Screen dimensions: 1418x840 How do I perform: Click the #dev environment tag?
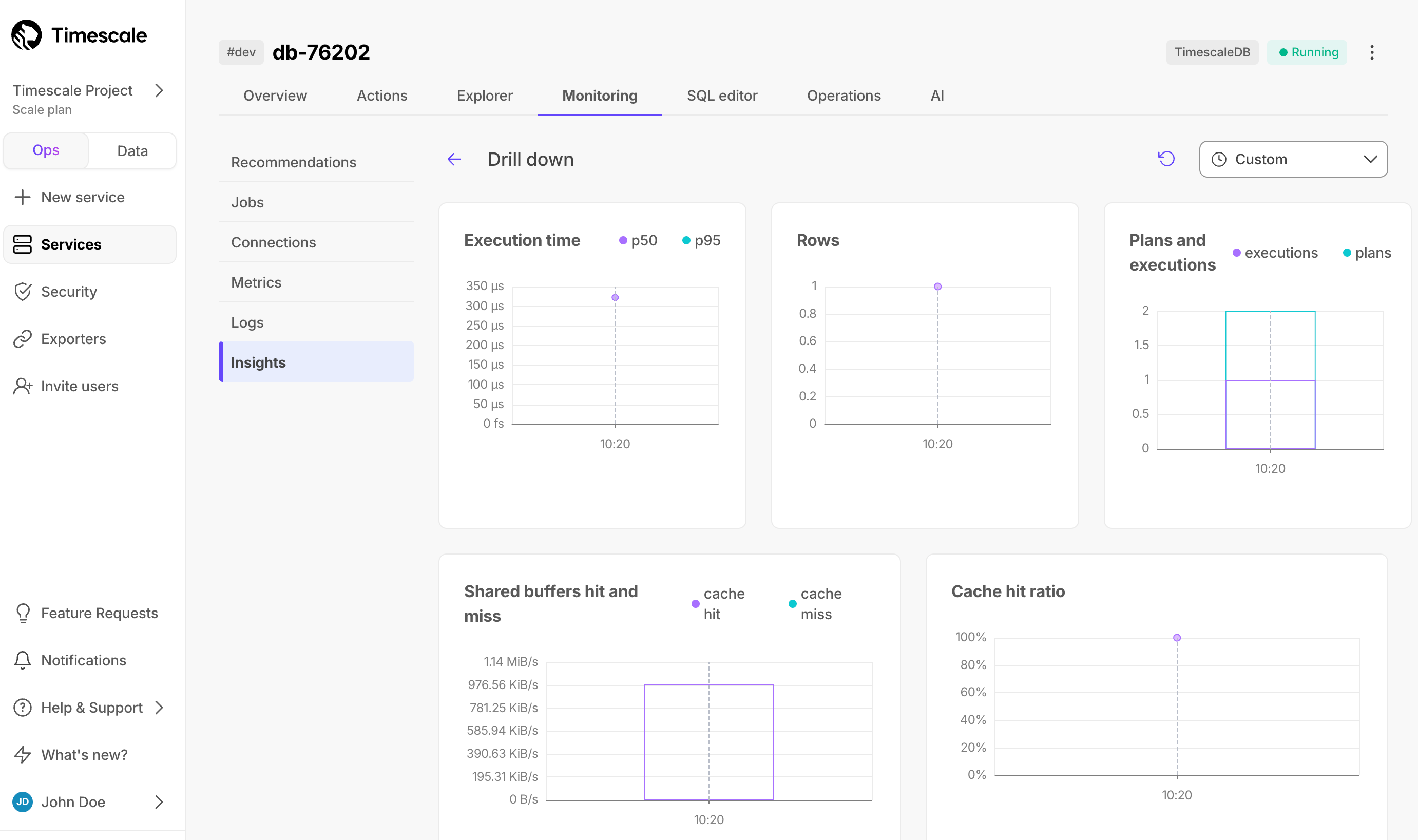click(x=241, y=53)
